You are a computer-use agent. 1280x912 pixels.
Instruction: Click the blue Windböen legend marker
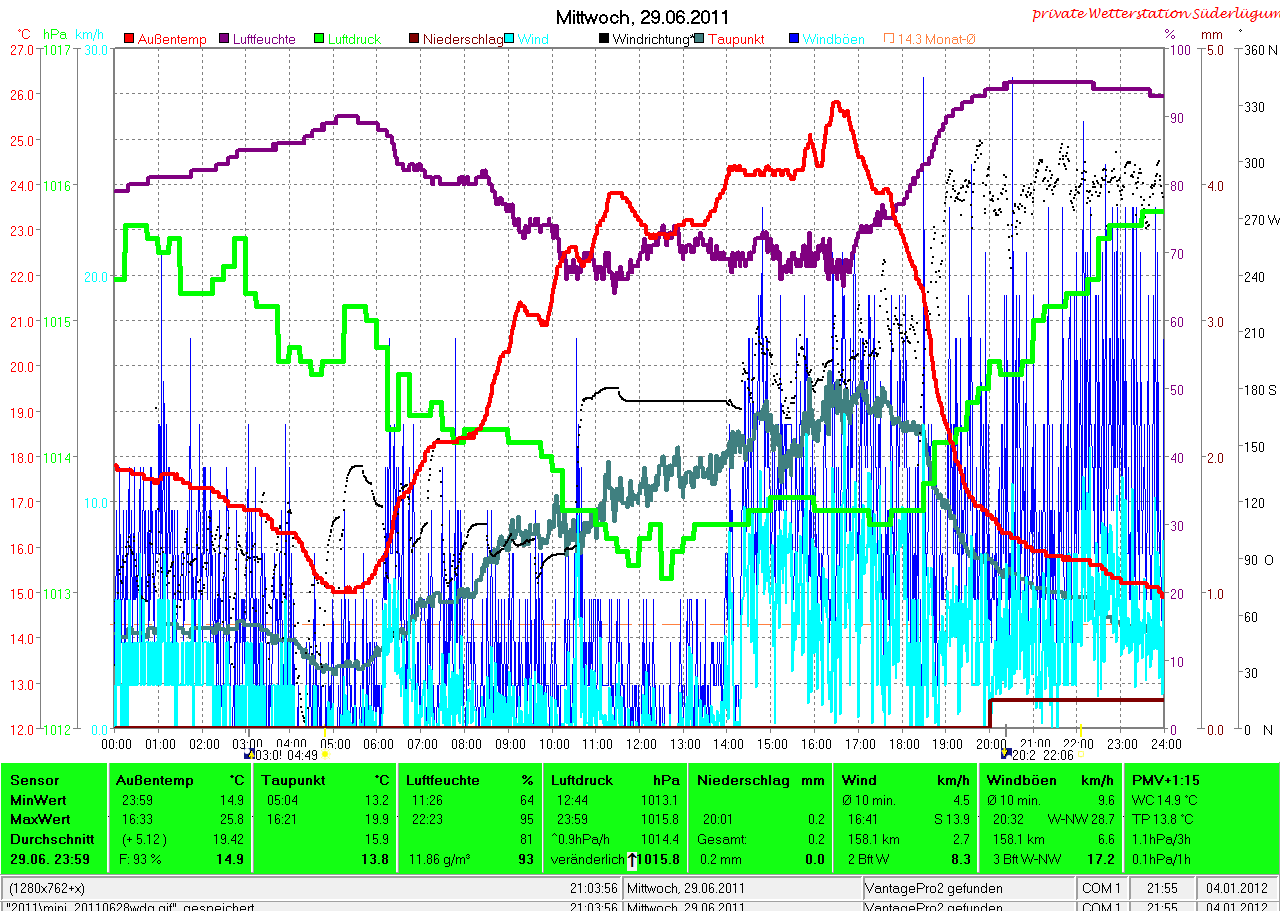(794, 39)
